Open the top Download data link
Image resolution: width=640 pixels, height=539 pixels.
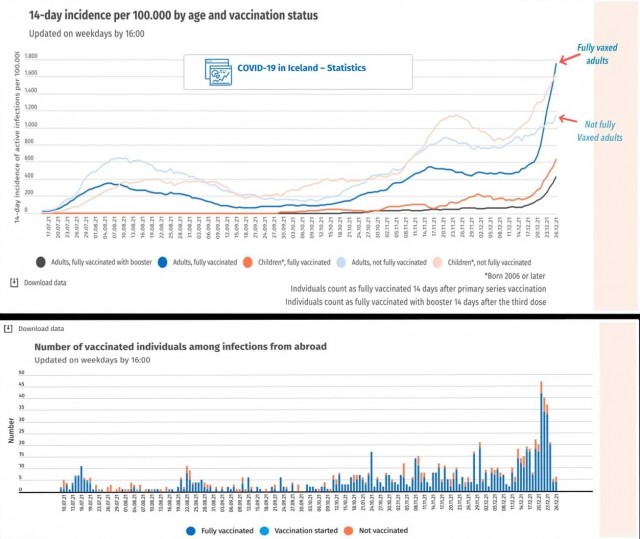(x=45, y=283)
